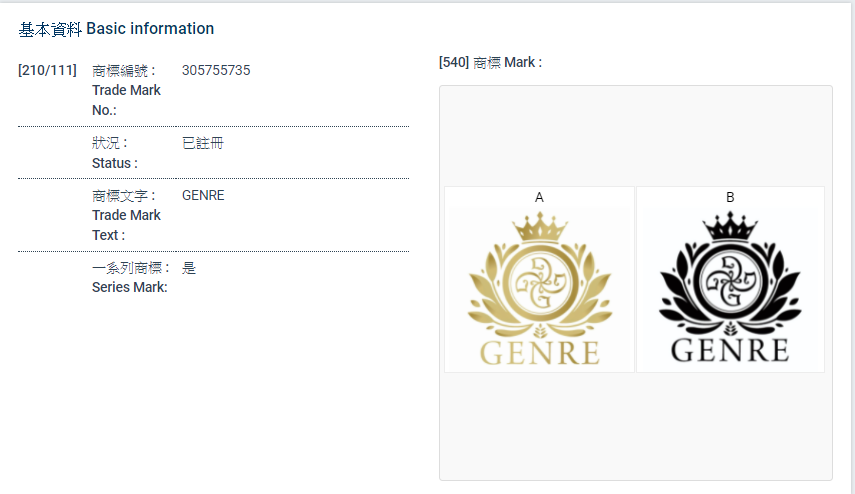855x494 pixels.
Task: Click the Trade Mark No. field label
Action: [x=126, y=90]
